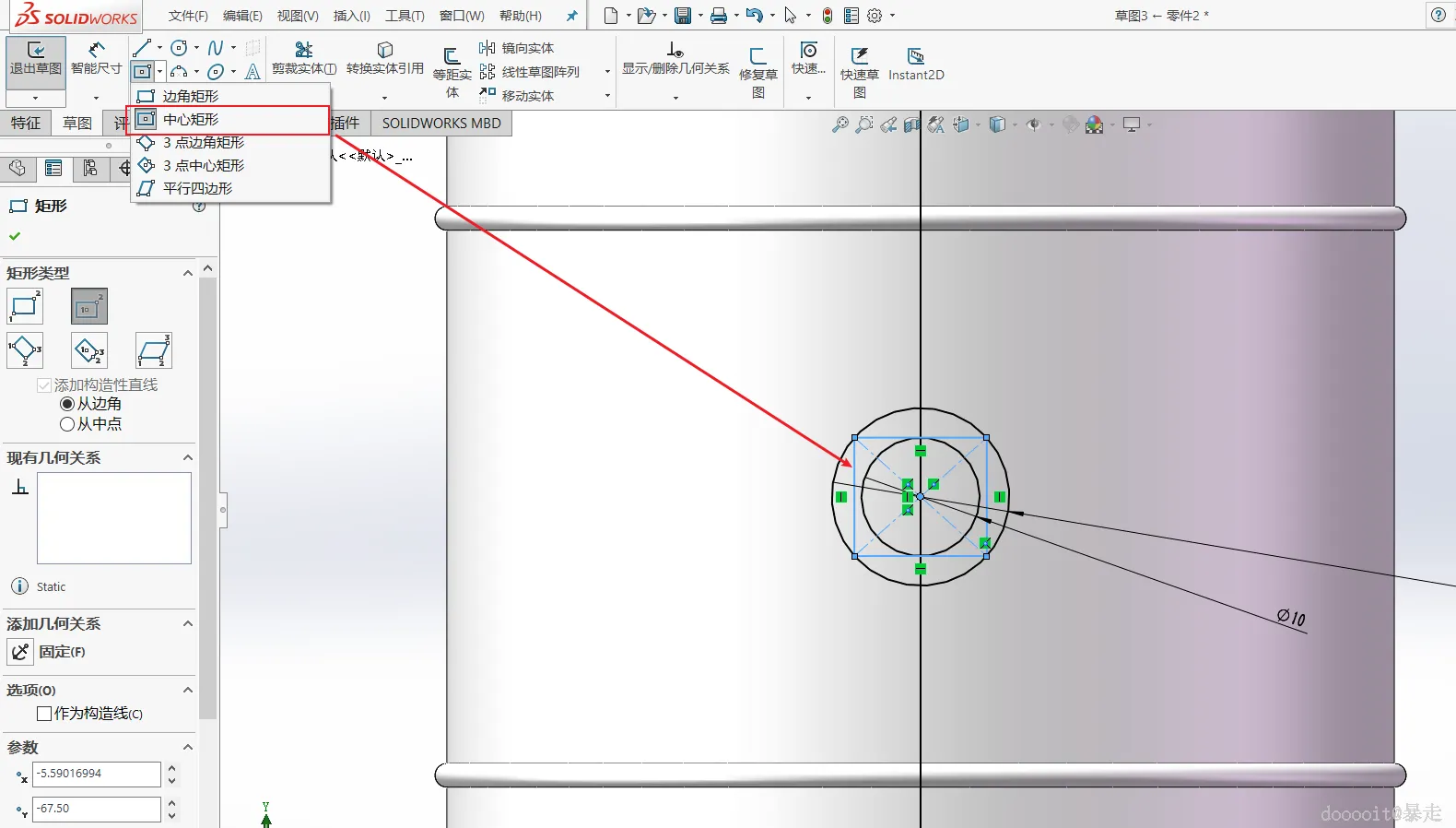Select the parallelogram type in panel
The height and width of the screenshot is (828, 1456).
tap(154, 350)
